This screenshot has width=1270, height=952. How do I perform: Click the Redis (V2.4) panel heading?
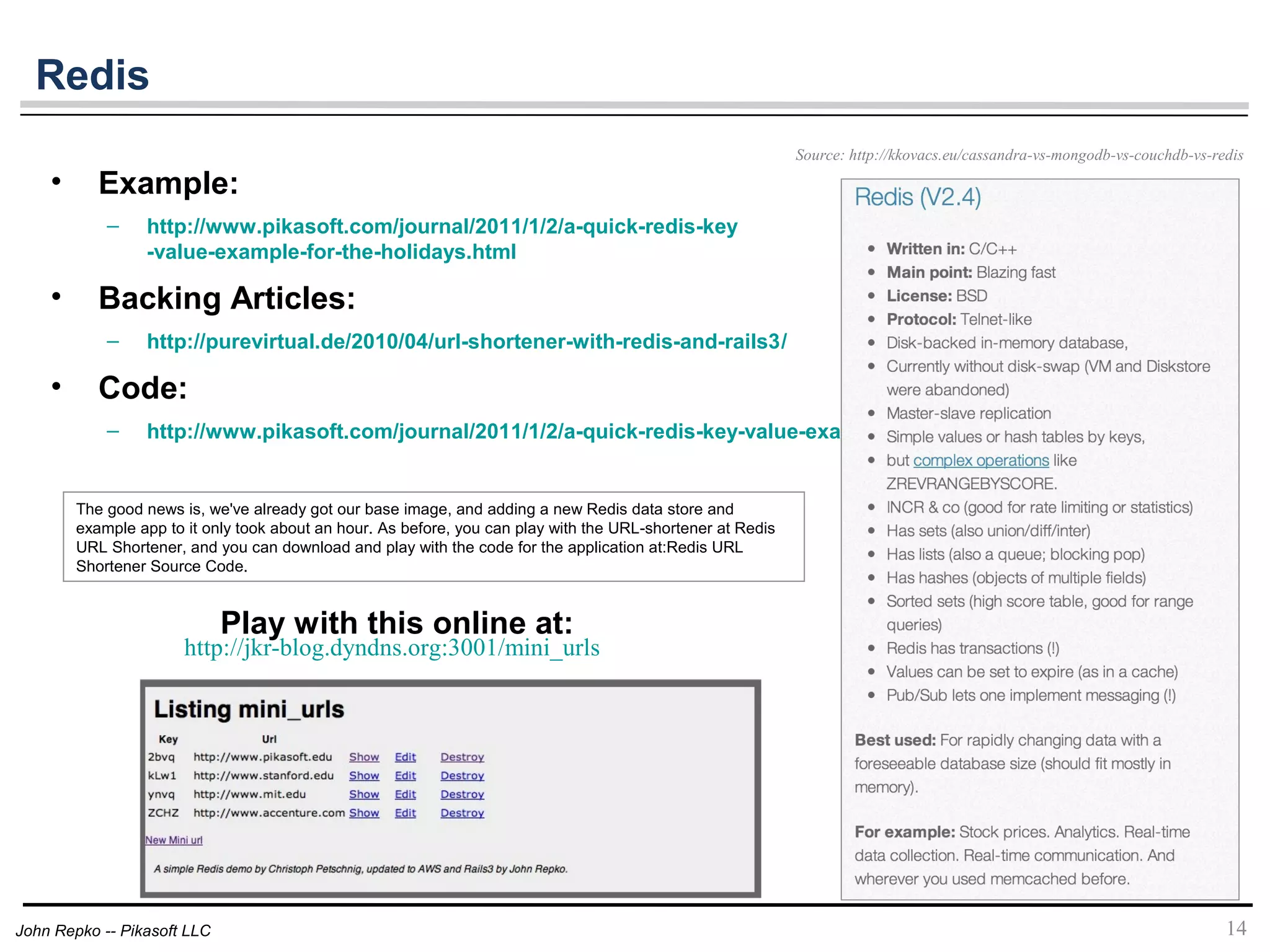click(918, 197)
